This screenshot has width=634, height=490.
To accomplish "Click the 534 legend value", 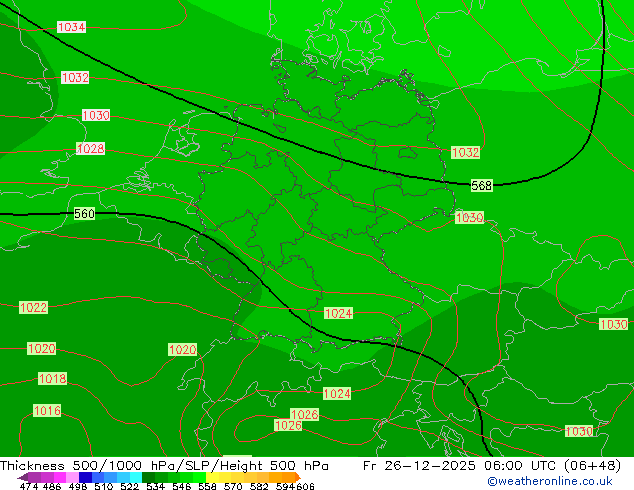I will pyautogui.click(x=155, y=486).
